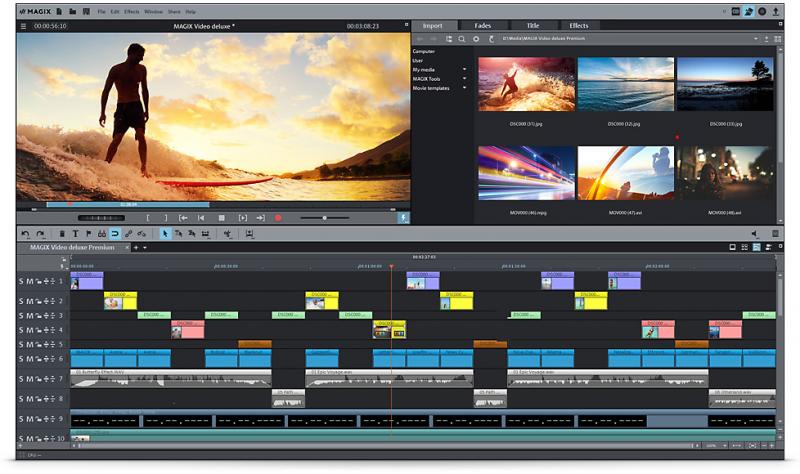The width and height of the screenshot is (800, 474).
Task: Expand the My media dropdown arrow
Action: (x=464, y=69)
